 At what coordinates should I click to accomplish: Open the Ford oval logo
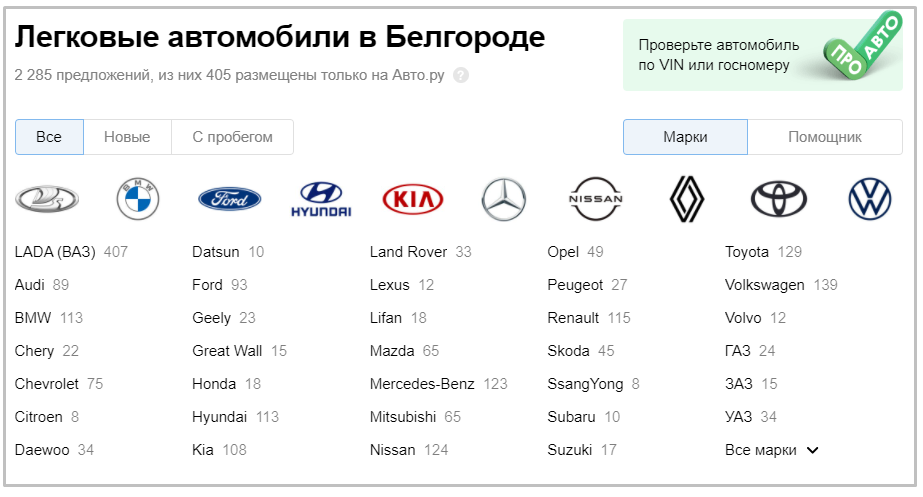230,199
